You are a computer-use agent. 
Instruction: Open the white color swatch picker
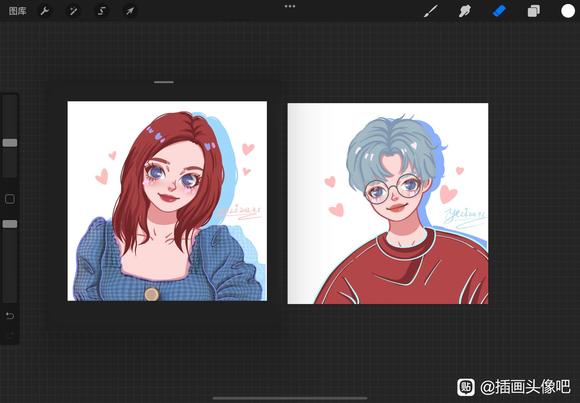click(x=568, y=11)
